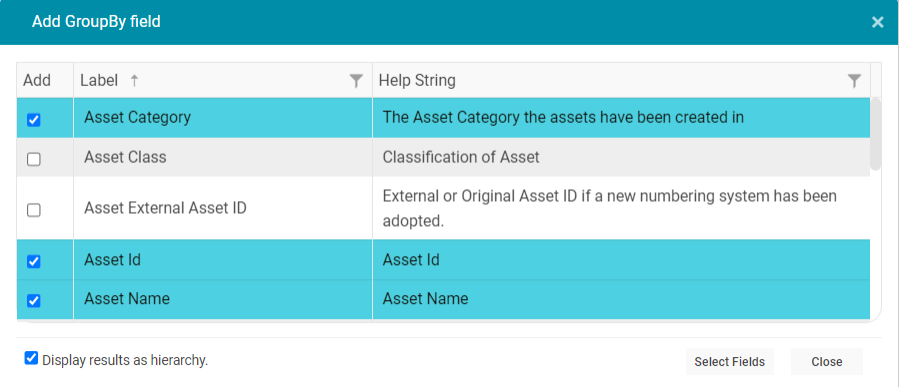Close the Add GroupBy field dialog
Image resolution: width=899 pixels, height=387 pixels.
click(x=877, y=22)
